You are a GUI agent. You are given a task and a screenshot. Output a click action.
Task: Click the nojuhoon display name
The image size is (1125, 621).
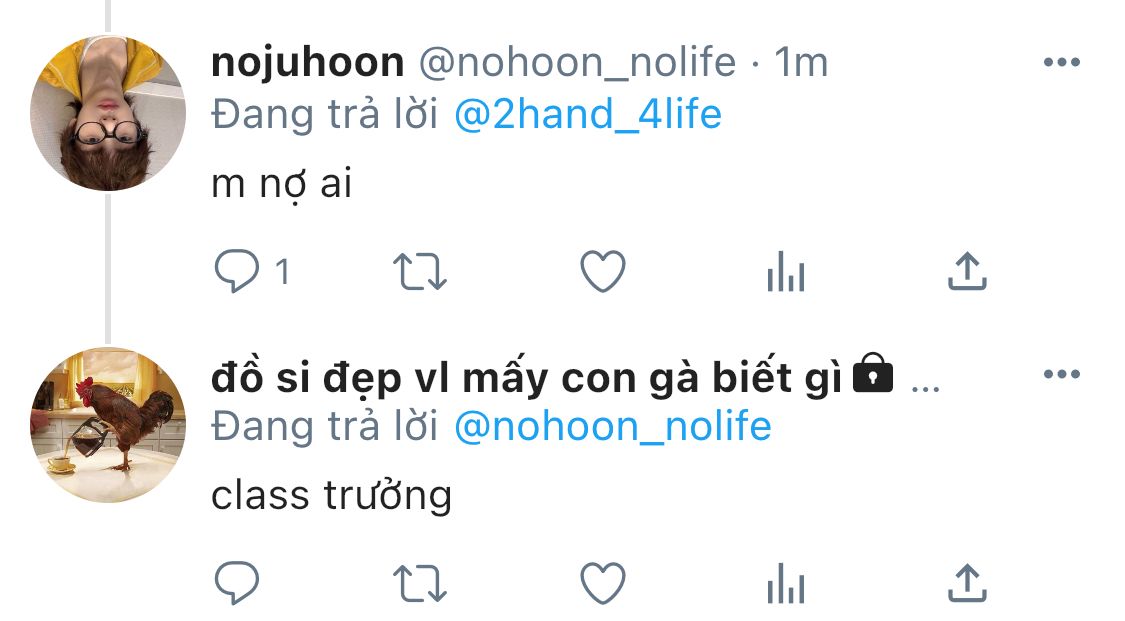click(x=308, y=62)
